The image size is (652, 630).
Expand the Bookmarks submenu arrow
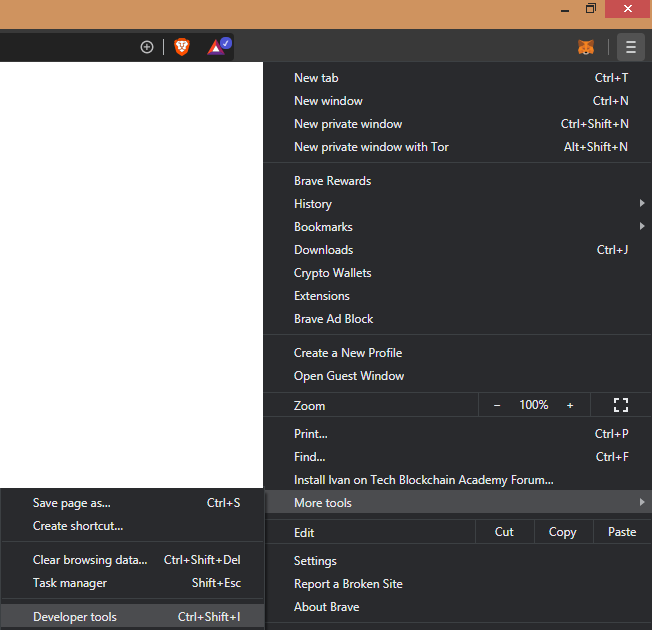click(x=642, y=226)
